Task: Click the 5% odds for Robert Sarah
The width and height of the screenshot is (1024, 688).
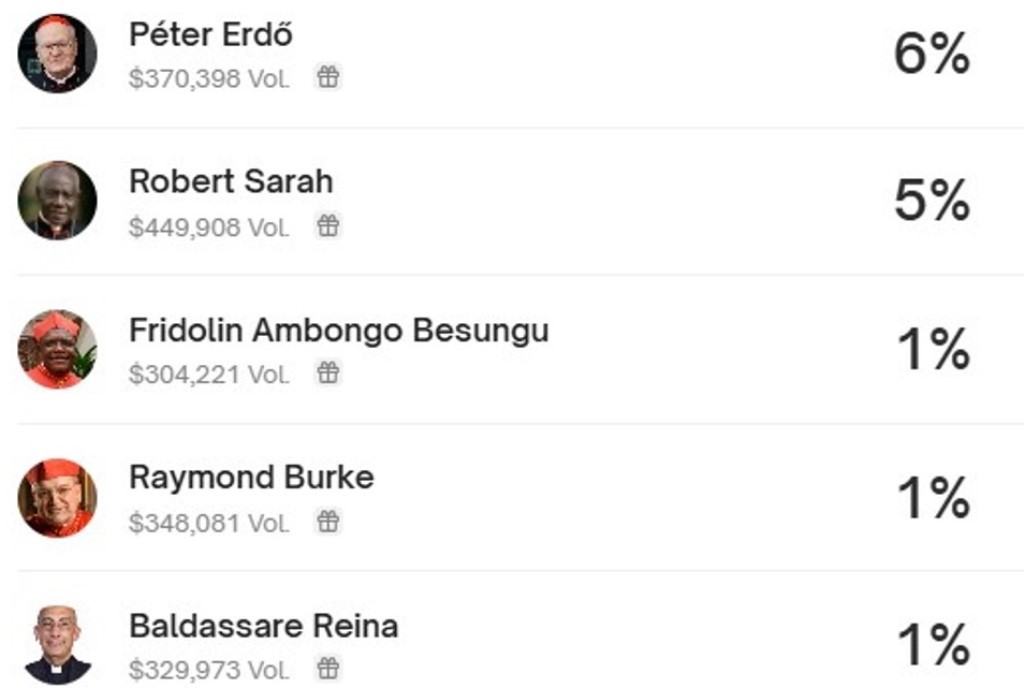Action: [931, 202]
